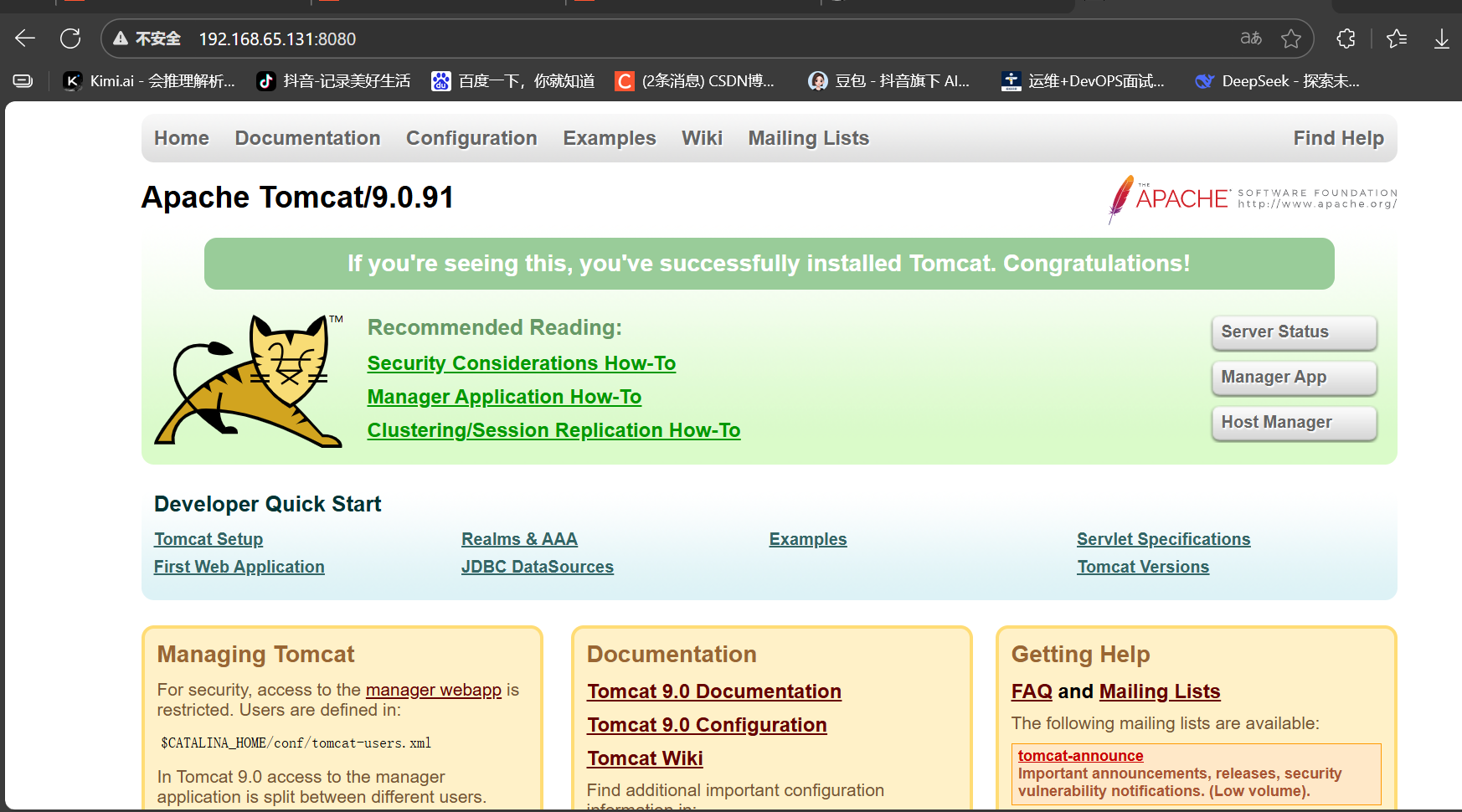Open Configuration in the Tomcat nav bar

(471, 138)
